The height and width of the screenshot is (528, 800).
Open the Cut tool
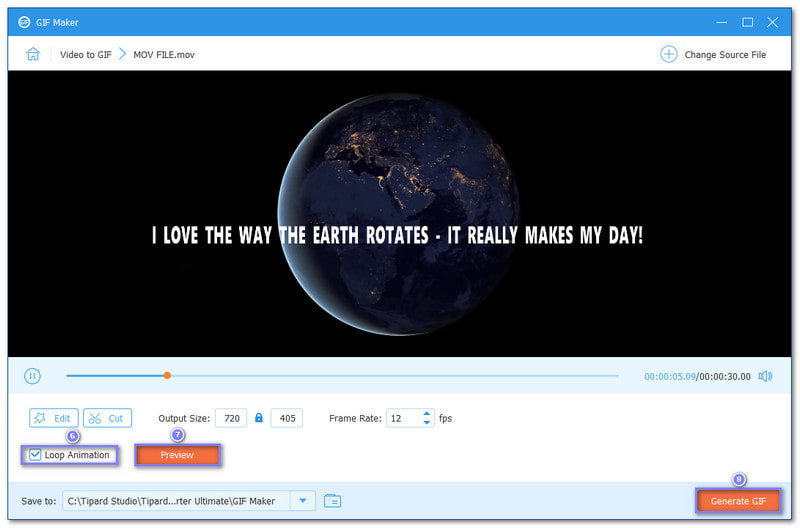[107, 418]
